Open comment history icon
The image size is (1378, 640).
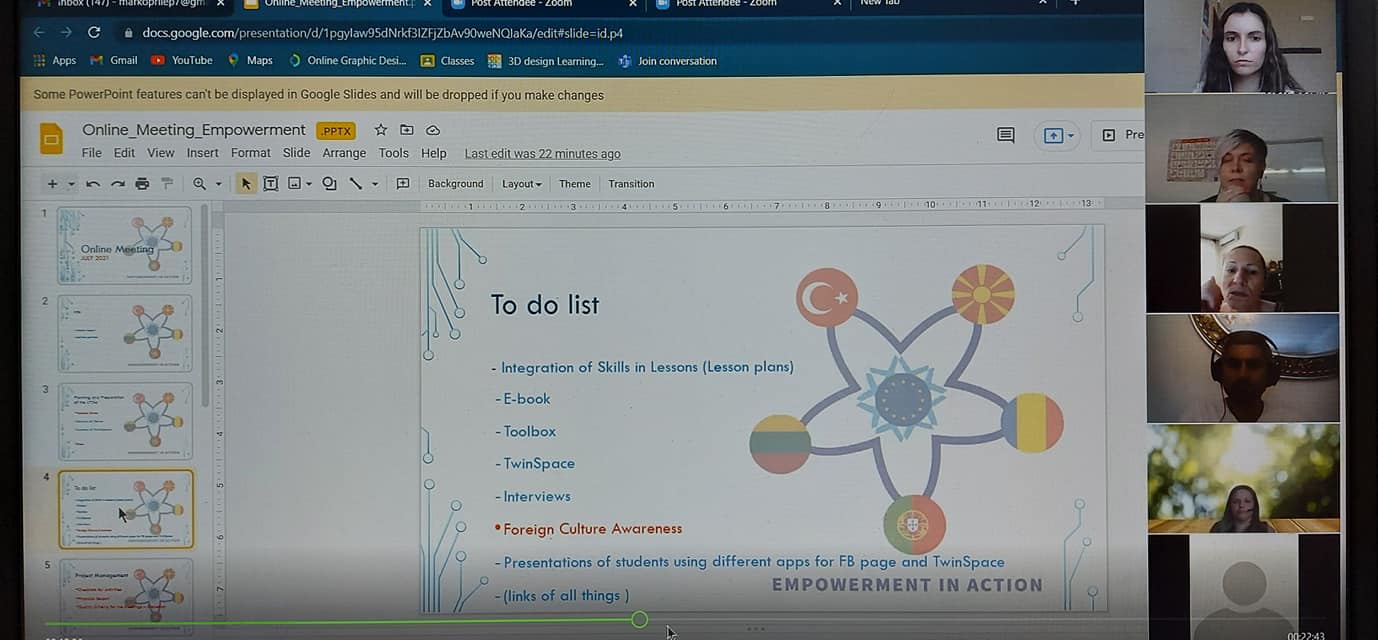coord(1006,135)
